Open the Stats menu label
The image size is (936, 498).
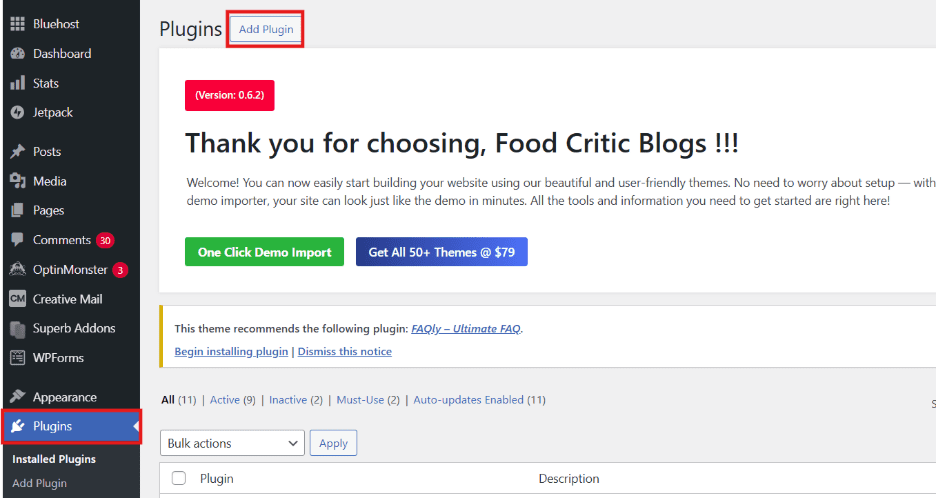tap(46, 83)
